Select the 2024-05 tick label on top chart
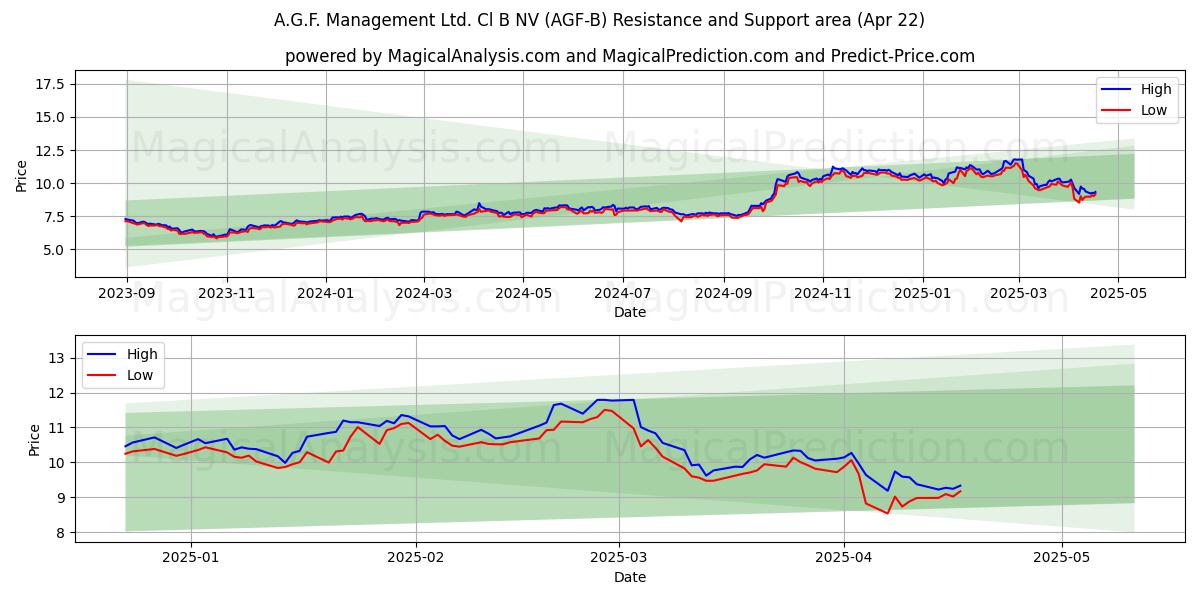Viewport: 1200px width, 600px height. (x=524, y=293)
